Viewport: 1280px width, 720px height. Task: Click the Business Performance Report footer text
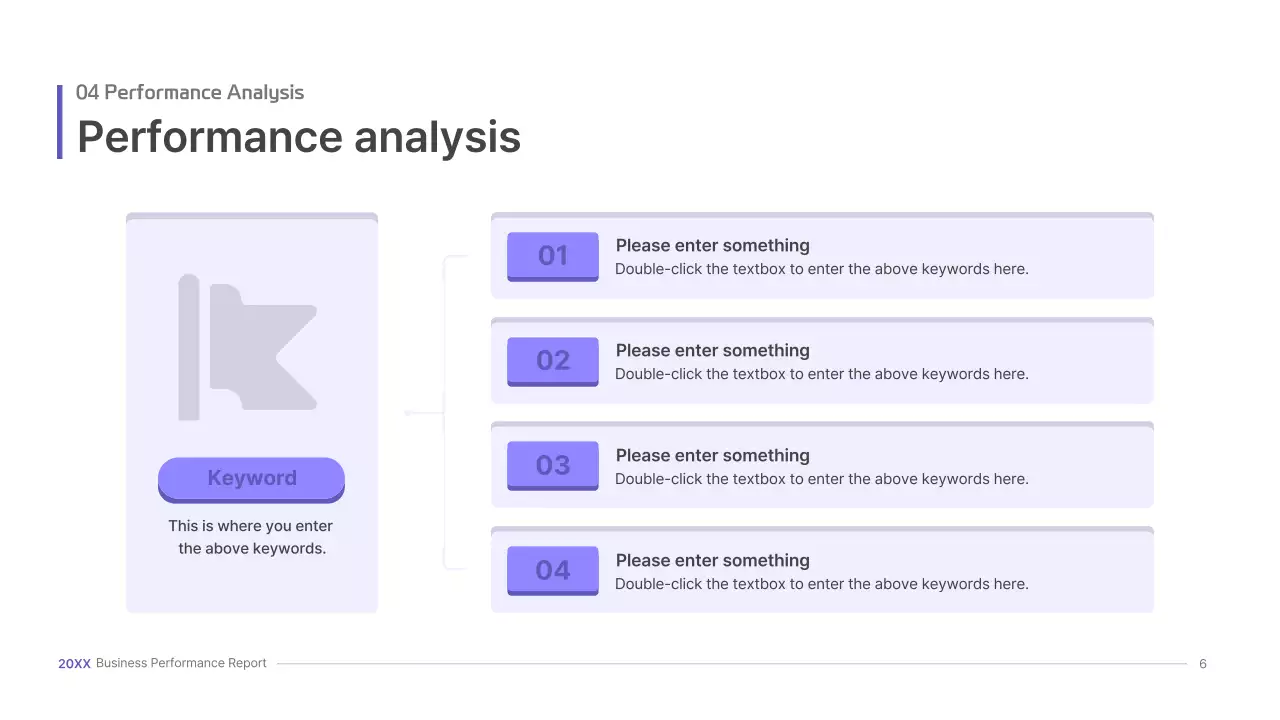[x=181, y=663]
